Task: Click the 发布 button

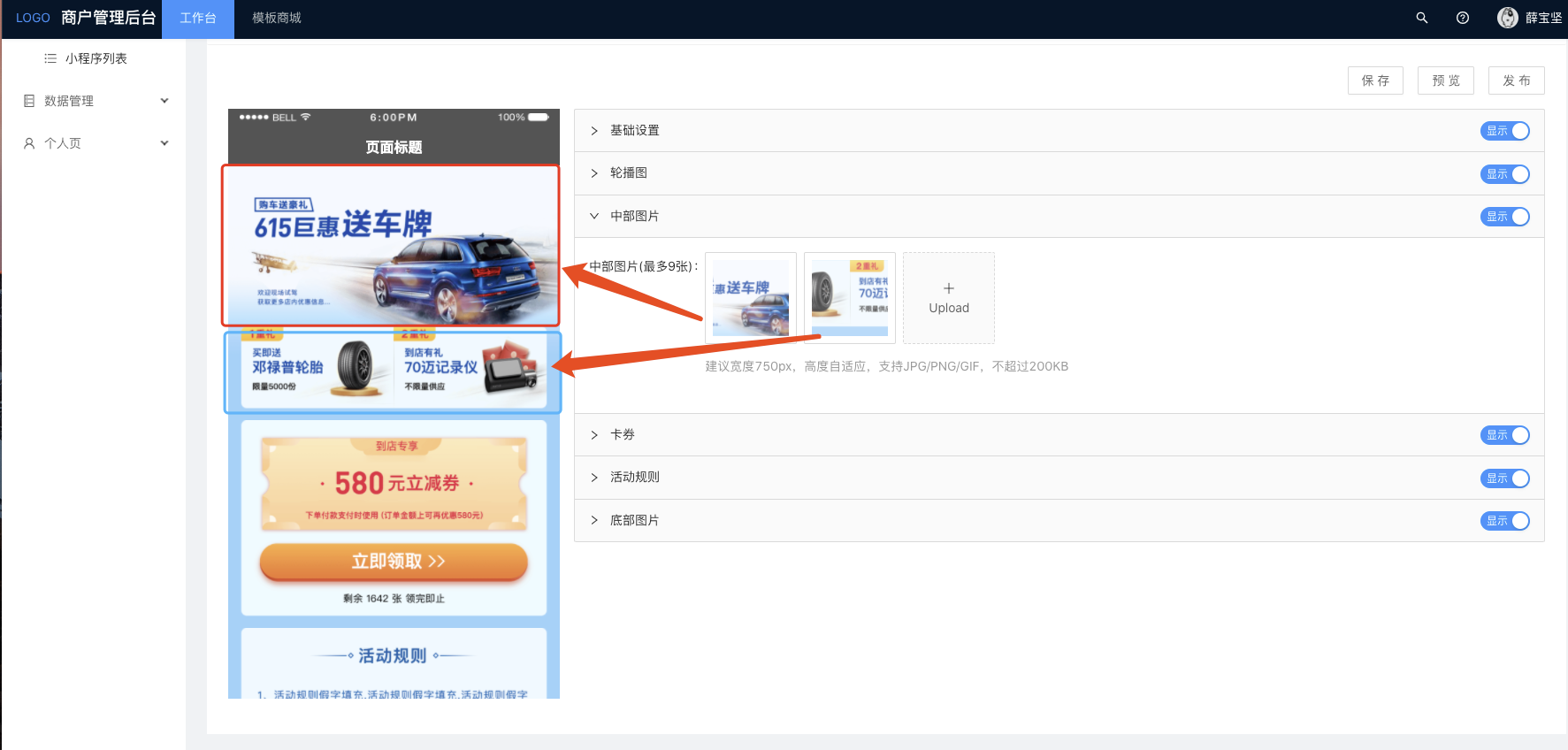Action: pos(1517,80)
